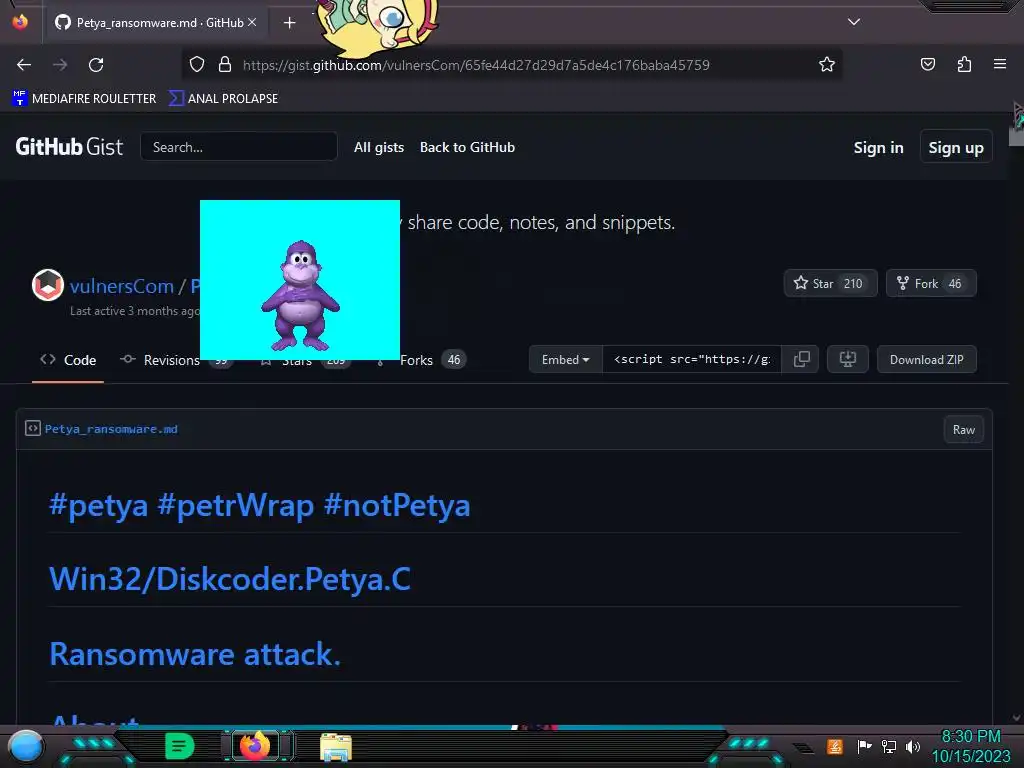Image resolution: width=1024 pixels, height=768 pixels.
Task: Click the purple gorilla character image
Action: tap(300, 295)
